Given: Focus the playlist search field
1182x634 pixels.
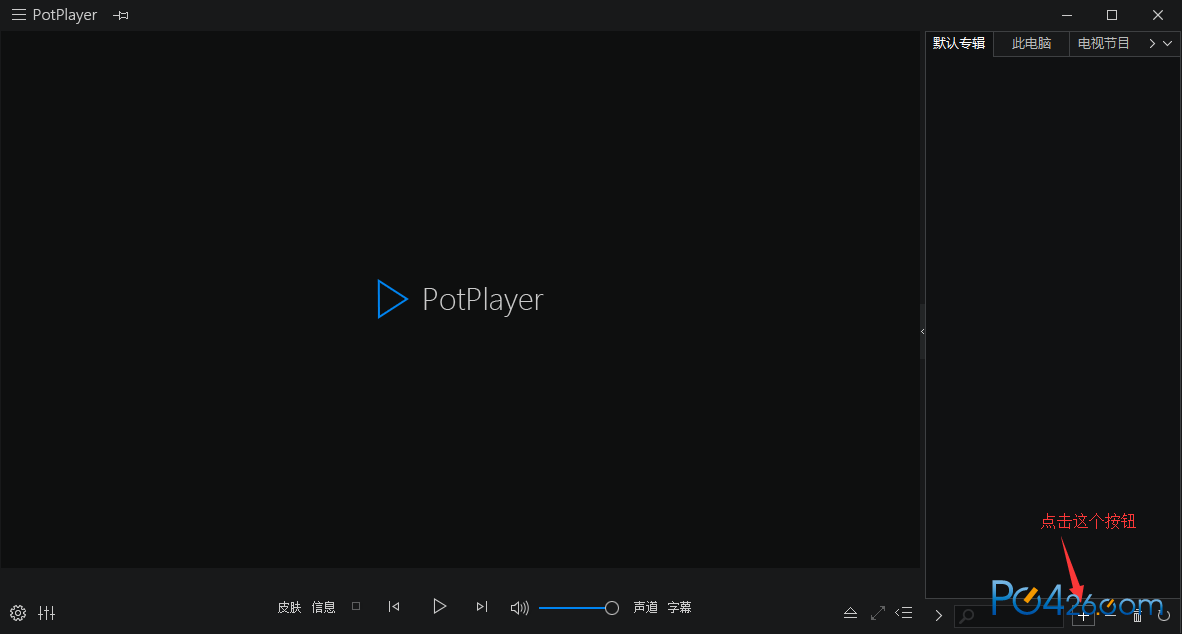Looking at the screenshot, I should [1009, 616].
